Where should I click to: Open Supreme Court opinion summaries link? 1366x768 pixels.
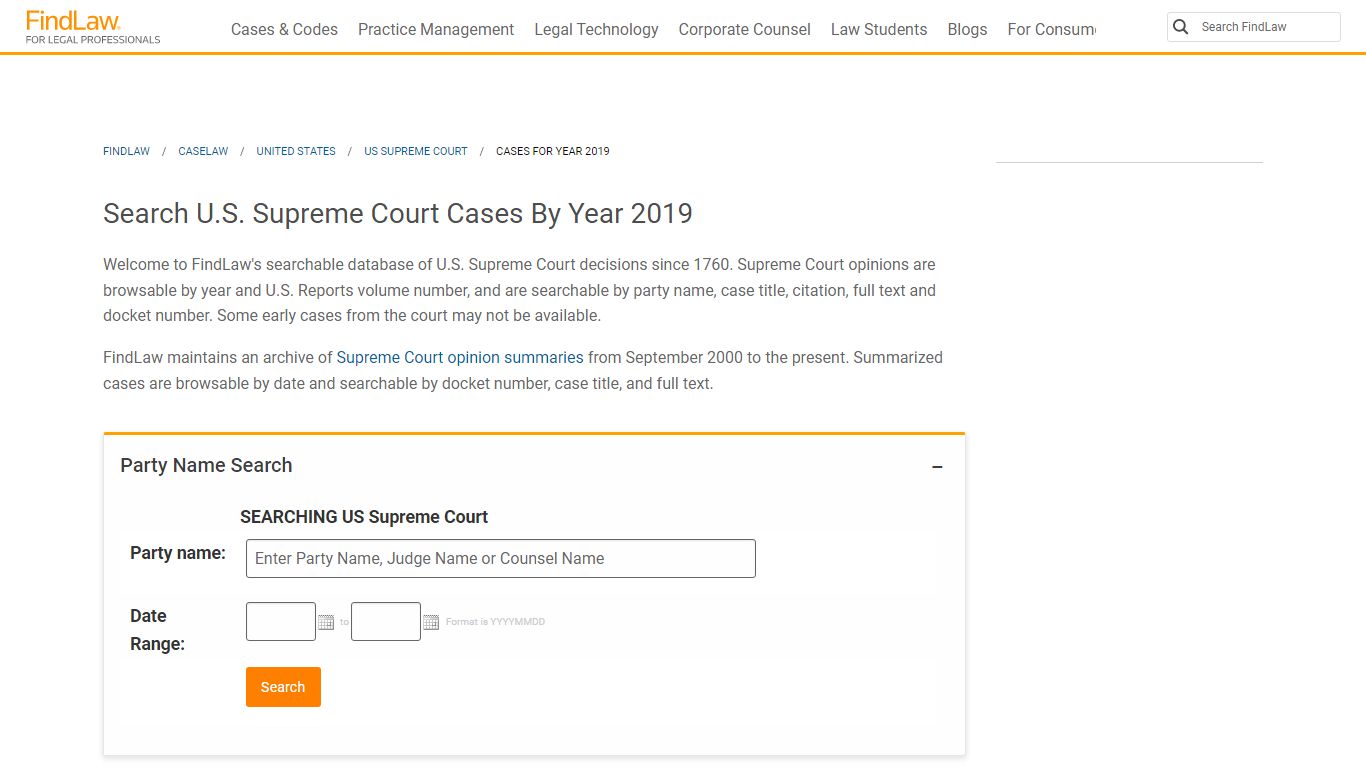[x=460, y=357]
